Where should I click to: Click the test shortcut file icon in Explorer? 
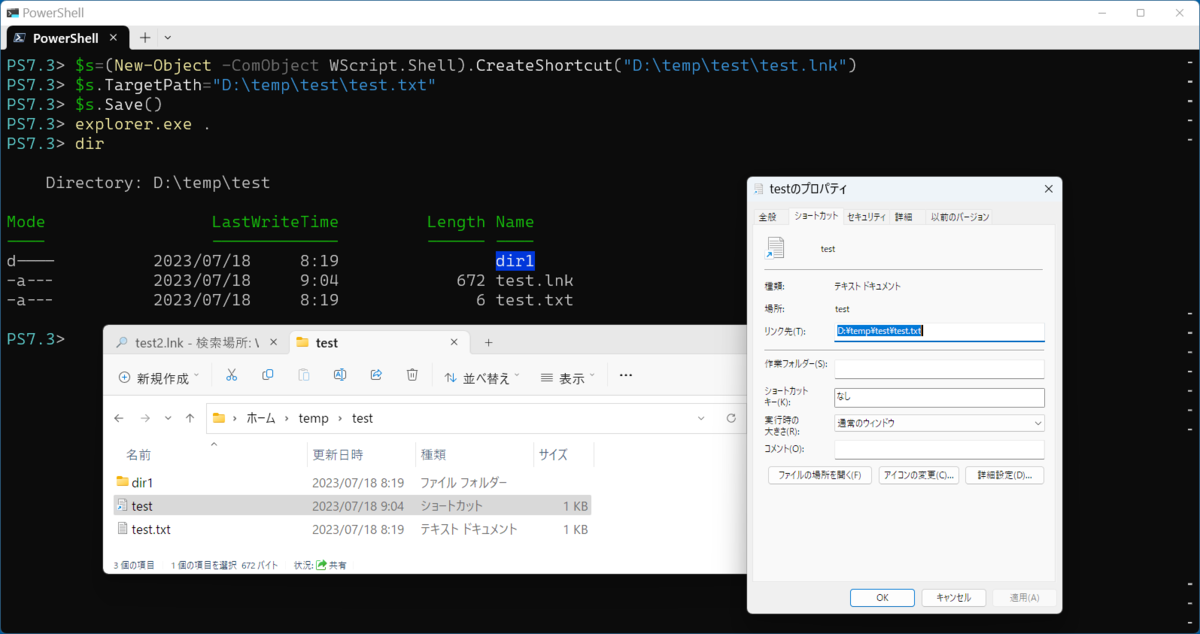(x=123, y=506)
